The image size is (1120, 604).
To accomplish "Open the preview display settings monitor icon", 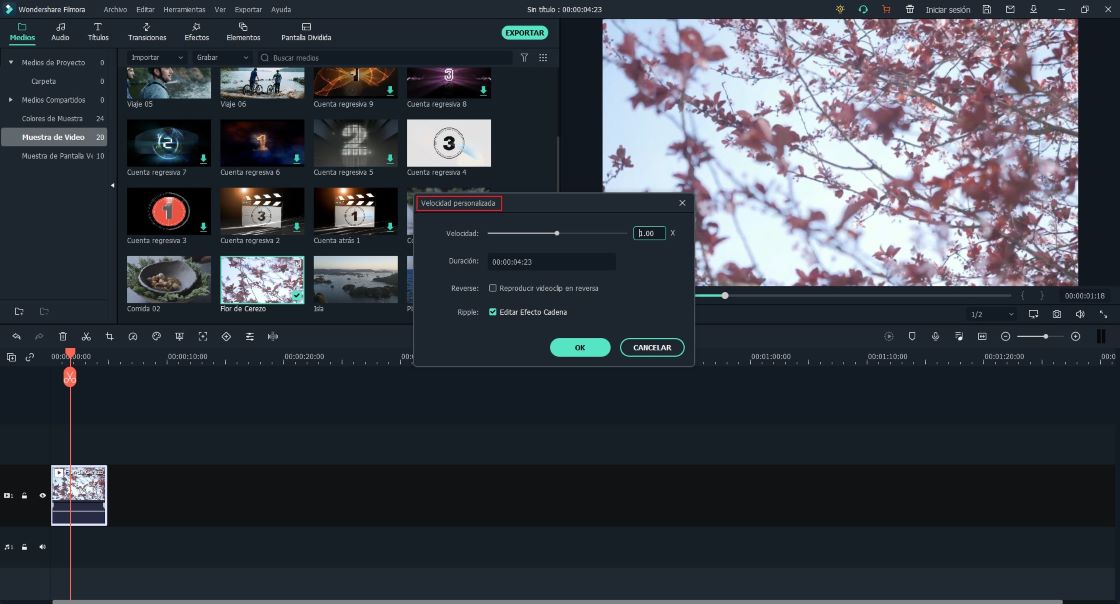I will (1034, 314).
